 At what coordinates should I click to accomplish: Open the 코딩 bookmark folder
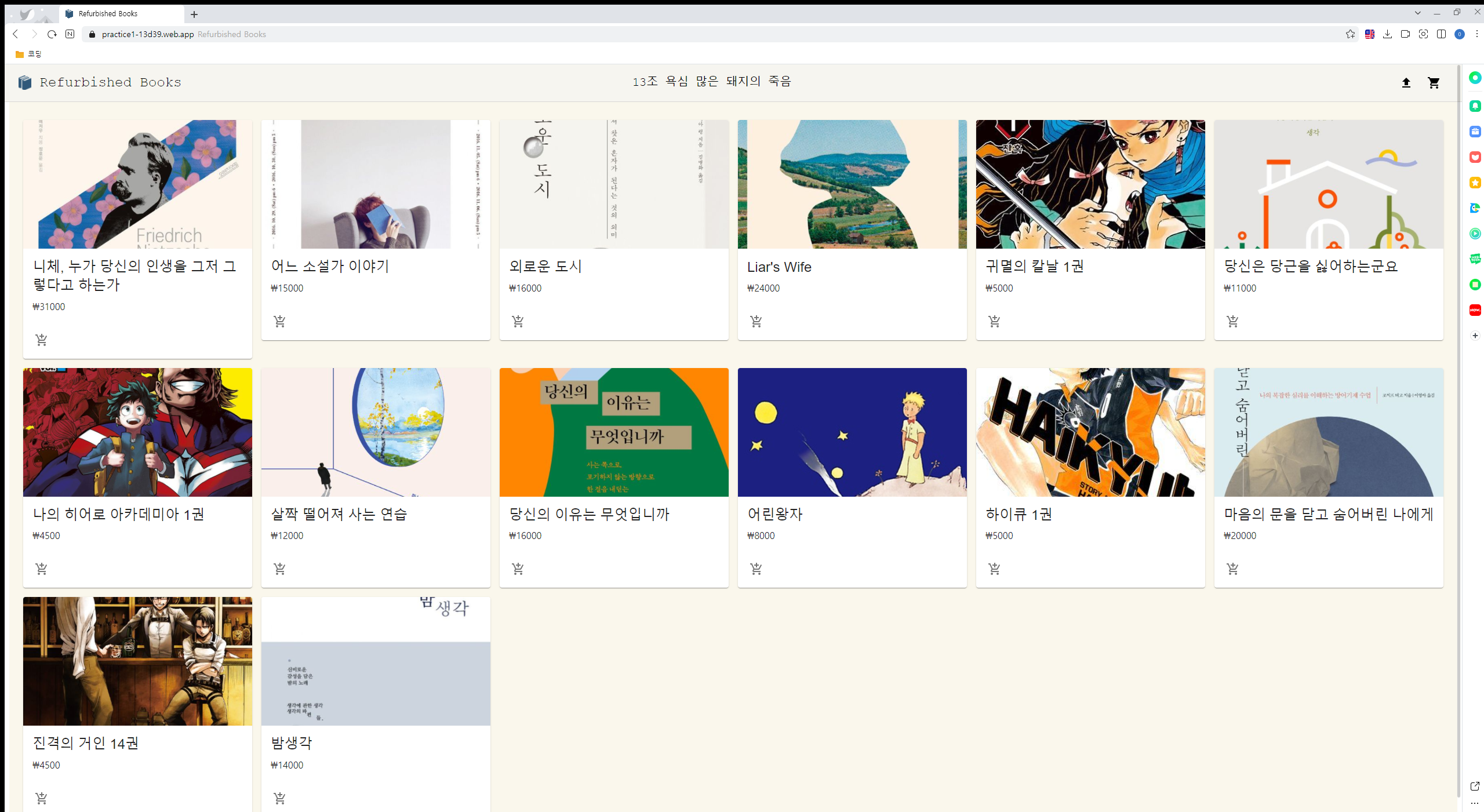click(x=27, y=54)
